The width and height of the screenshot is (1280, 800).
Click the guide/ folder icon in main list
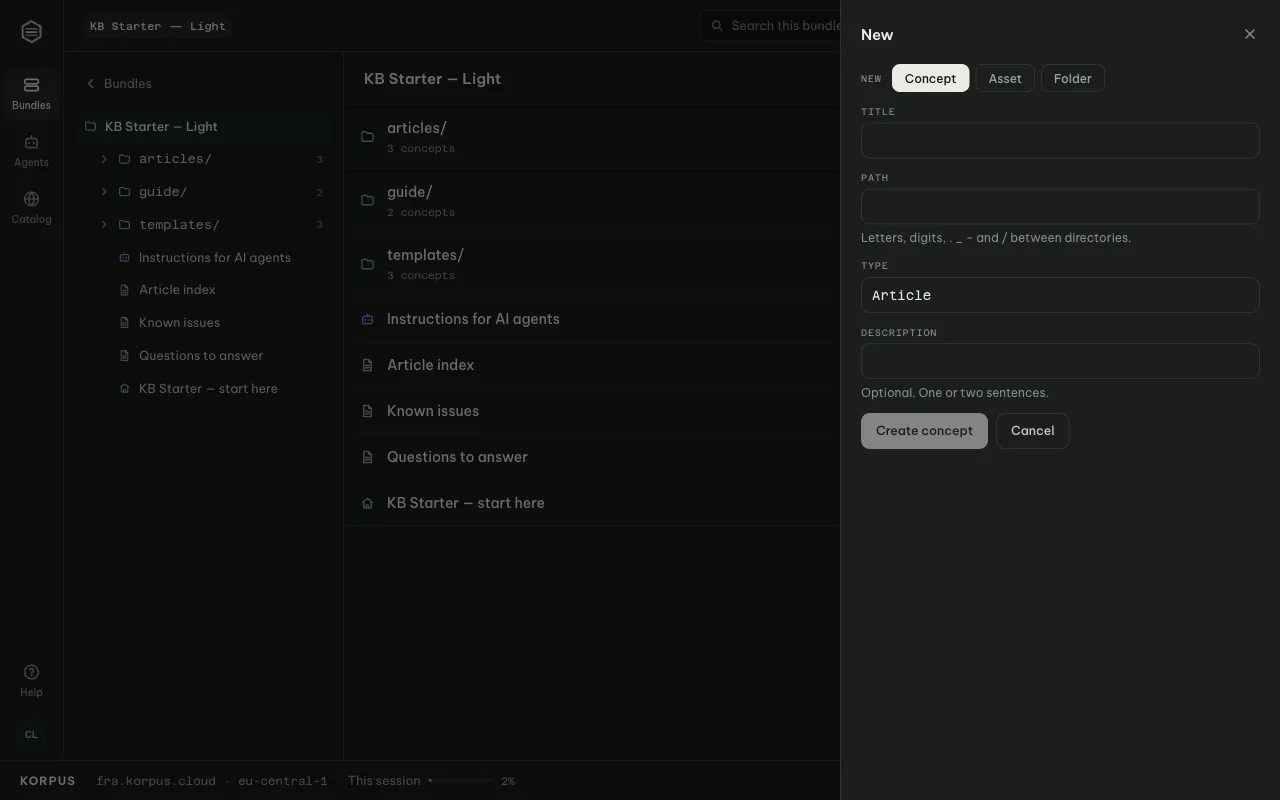tap(367, 201)
